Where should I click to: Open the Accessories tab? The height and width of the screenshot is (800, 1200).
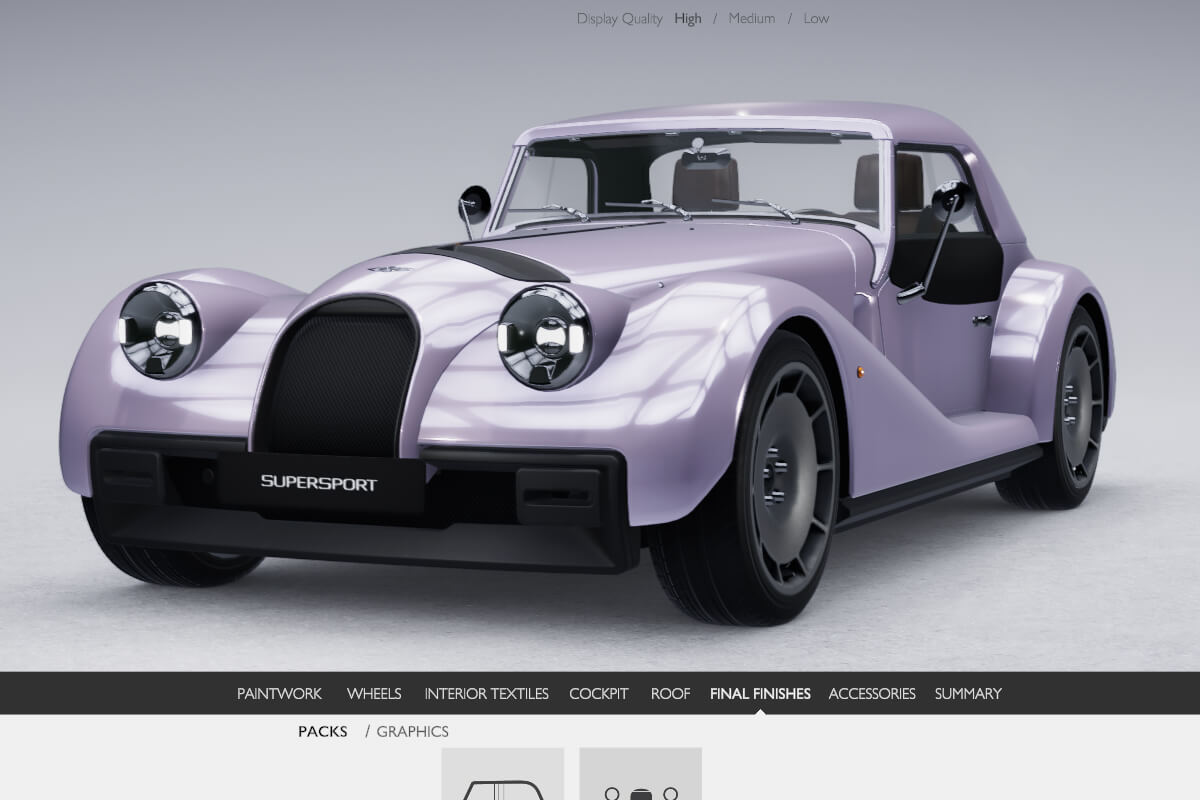click(x=872, y=693)
